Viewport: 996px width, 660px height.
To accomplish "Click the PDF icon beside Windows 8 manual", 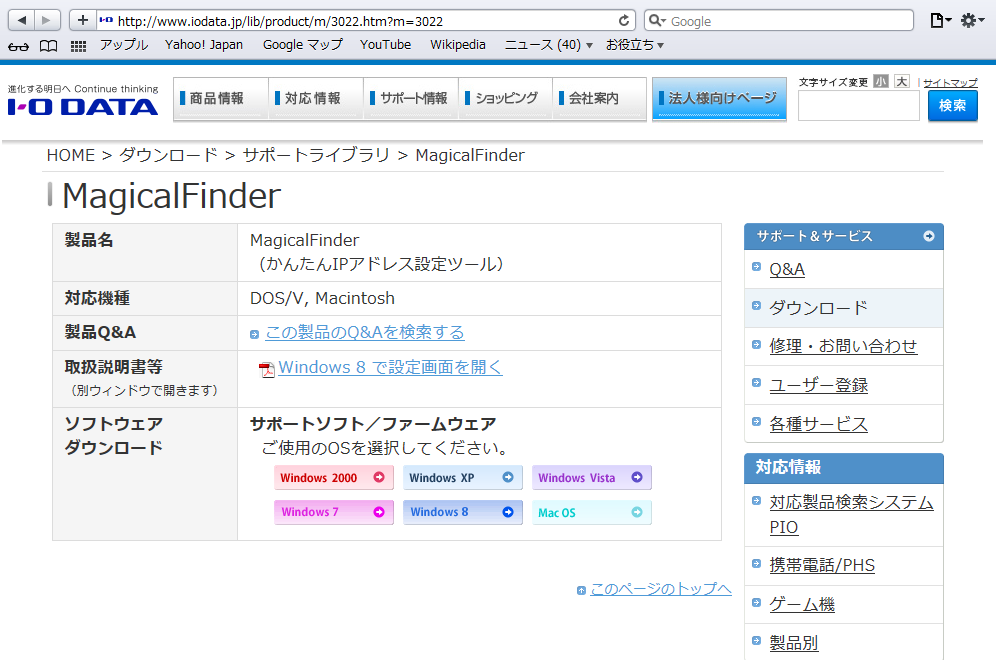I will [x=267, y=369].
